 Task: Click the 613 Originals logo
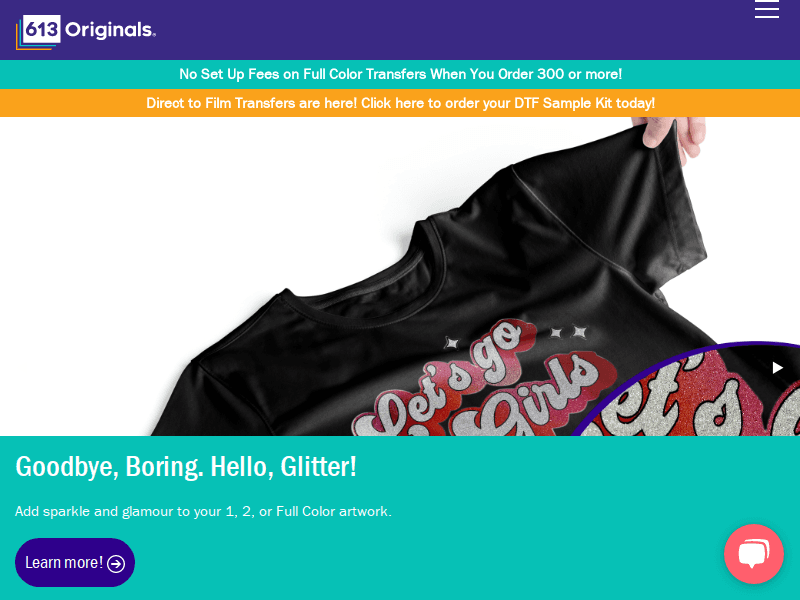point(86,32)
